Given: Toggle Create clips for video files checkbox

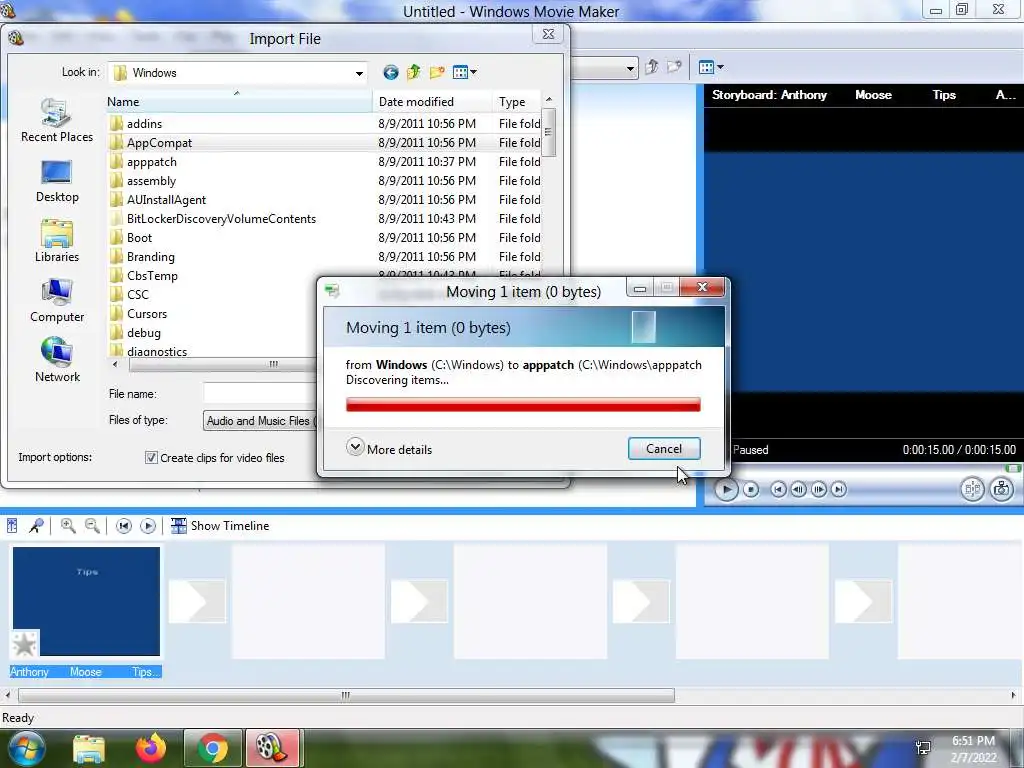Looking at the screenshot, I should 151,458.
